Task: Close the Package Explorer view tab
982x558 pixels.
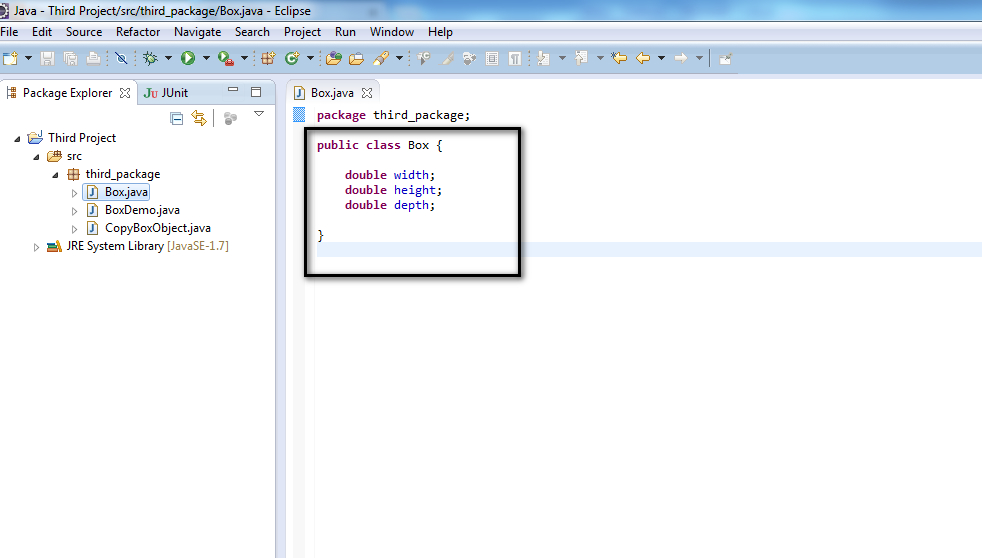Action: click(x=125, y=93)
